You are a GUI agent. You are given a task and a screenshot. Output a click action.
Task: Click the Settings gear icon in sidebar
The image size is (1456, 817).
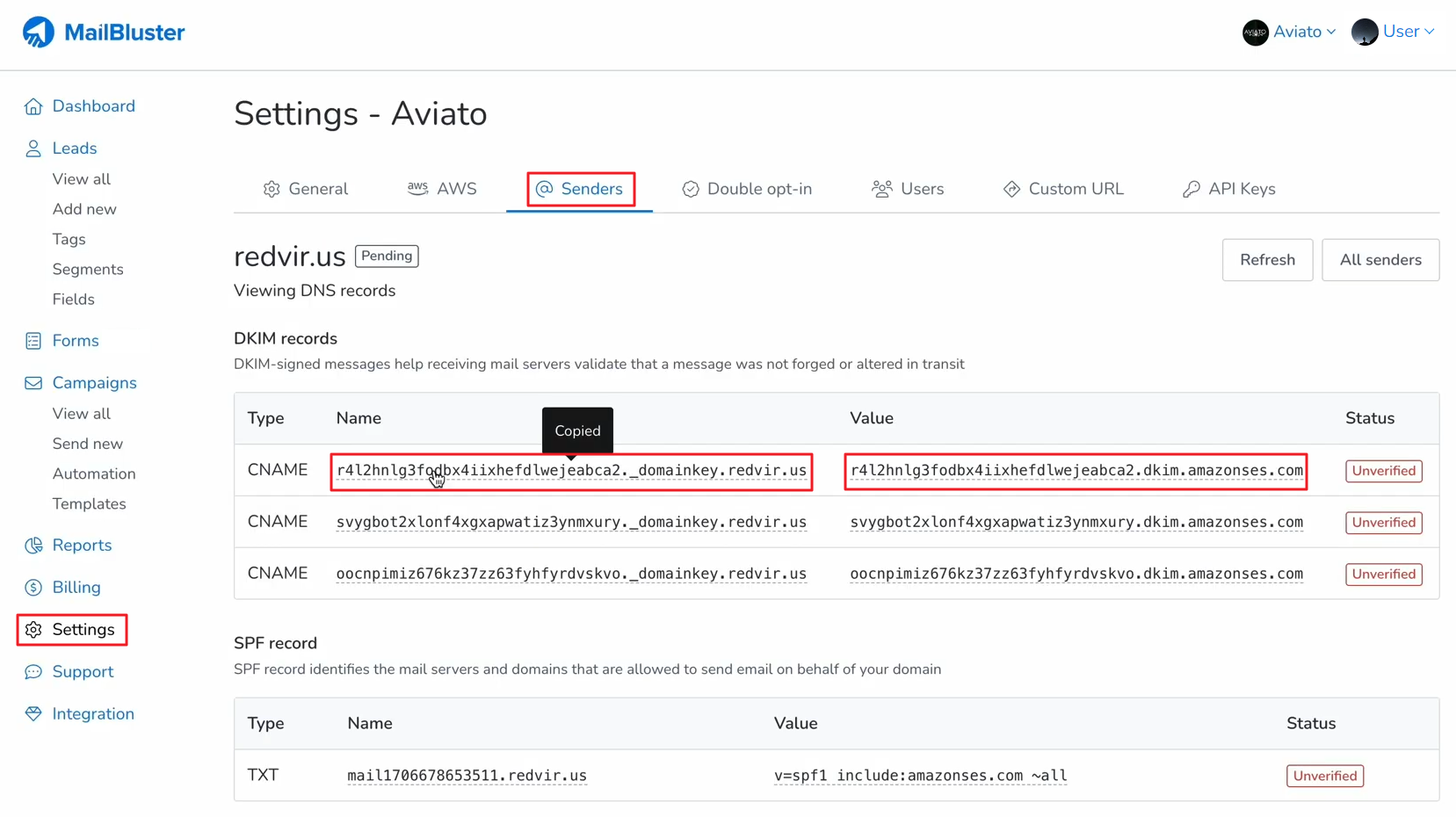coord(33,630)
